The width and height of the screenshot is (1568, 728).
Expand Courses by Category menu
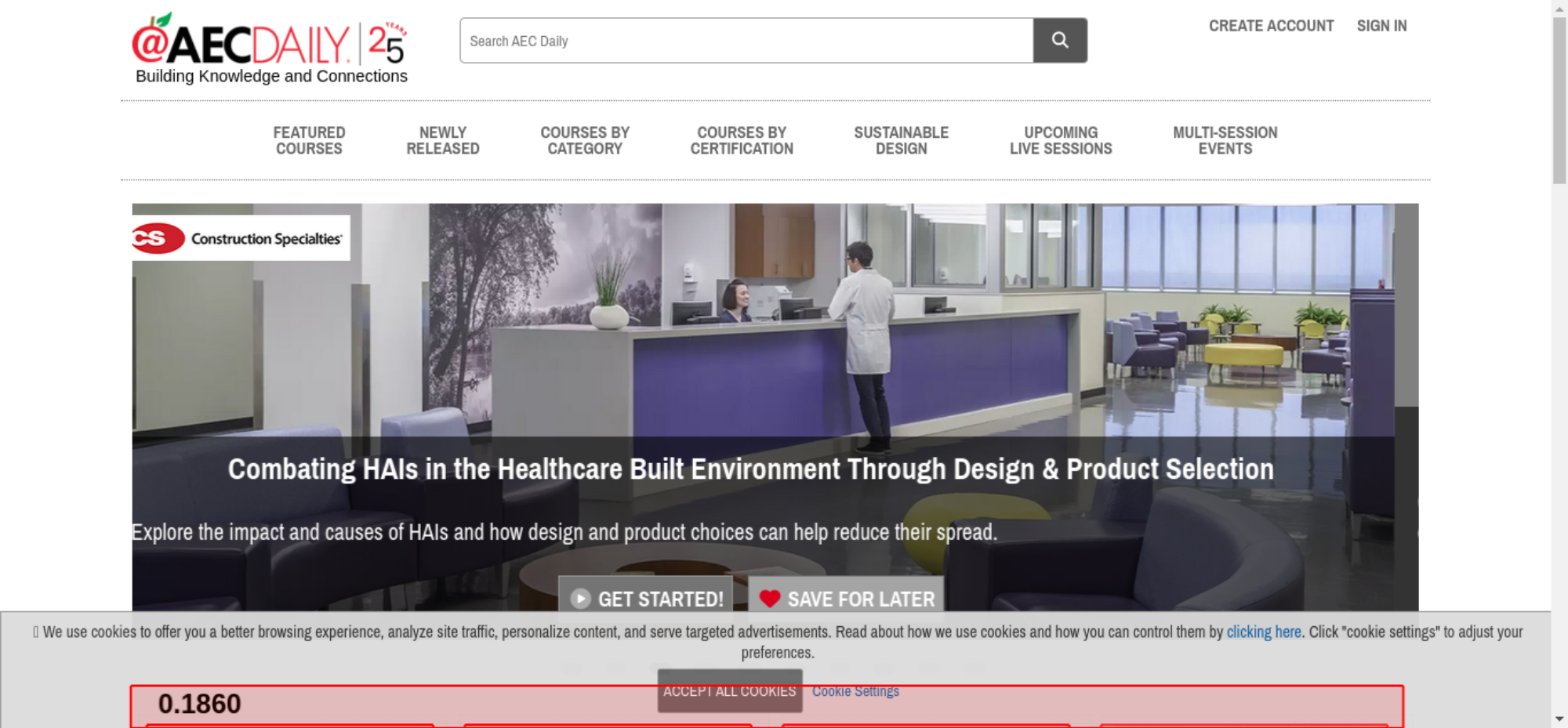tap(585, 141)
